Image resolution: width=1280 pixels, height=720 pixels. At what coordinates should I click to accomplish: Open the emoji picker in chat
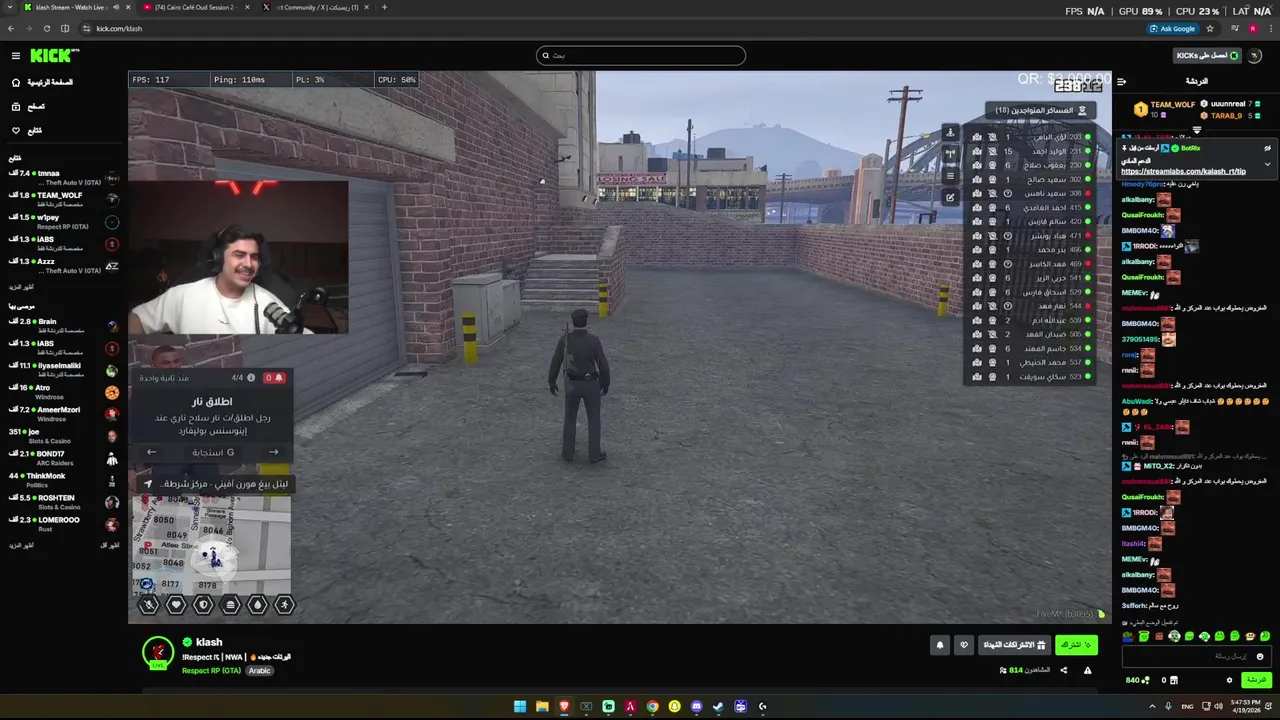[1260, 656]
